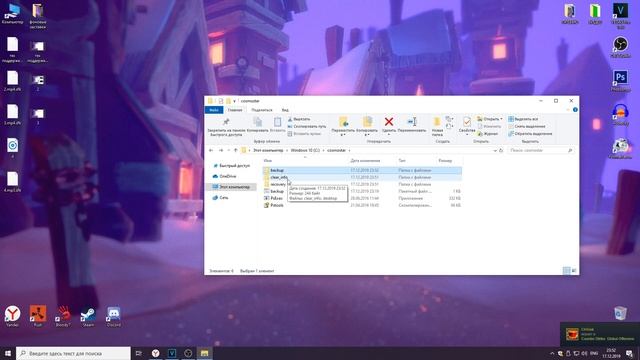Open the blue File tab
Image resolution: width=640 pixels, height=360 pixels.
point(214,110)
